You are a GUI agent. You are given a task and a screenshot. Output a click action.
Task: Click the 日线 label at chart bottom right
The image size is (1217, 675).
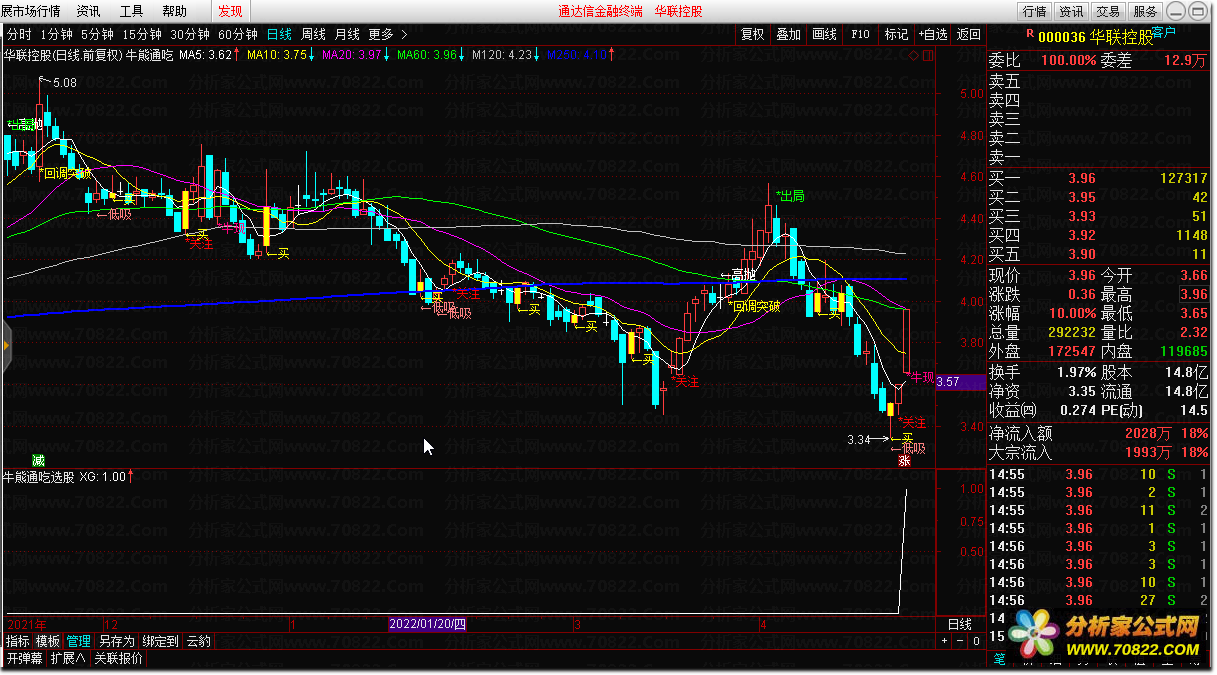pyautogui.click(x=960, y=624)
